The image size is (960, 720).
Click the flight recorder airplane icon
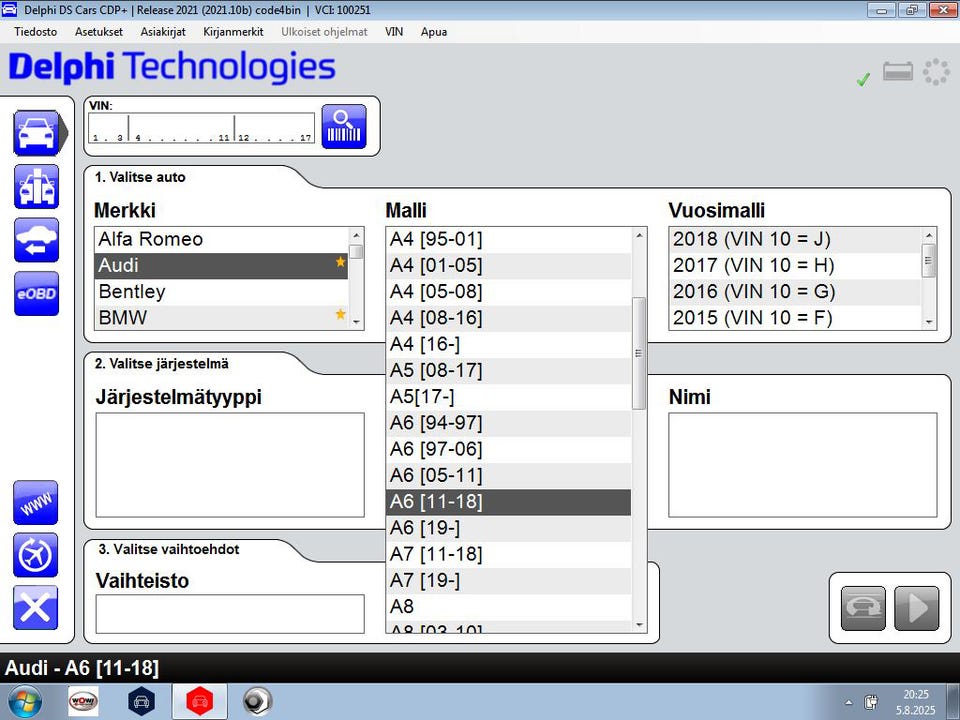[x=36, y=555]
